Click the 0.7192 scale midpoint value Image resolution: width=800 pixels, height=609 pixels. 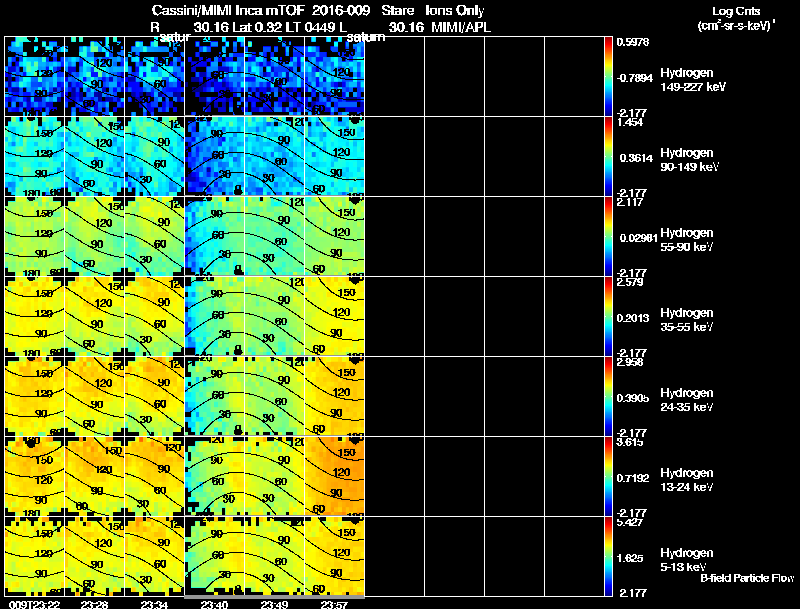coord(633,478)
